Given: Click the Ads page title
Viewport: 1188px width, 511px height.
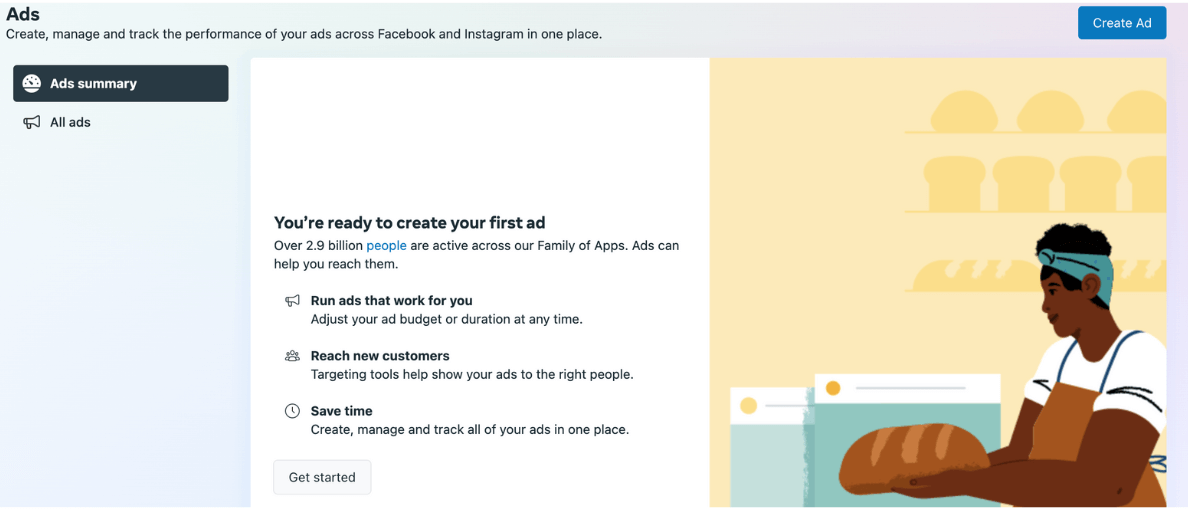Looking at the screenshot, I should pos(23,14).
